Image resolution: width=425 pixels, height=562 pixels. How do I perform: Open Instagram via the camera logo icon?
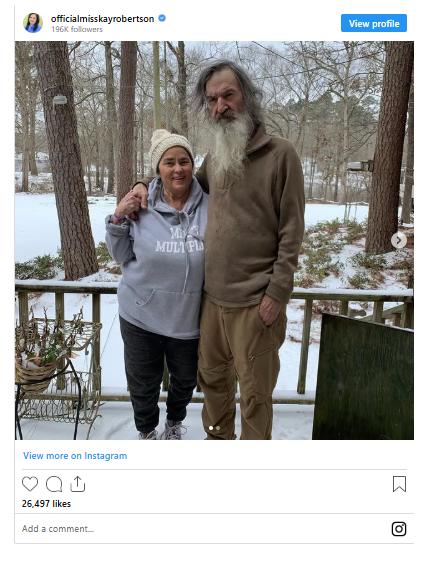coord(399,529)
